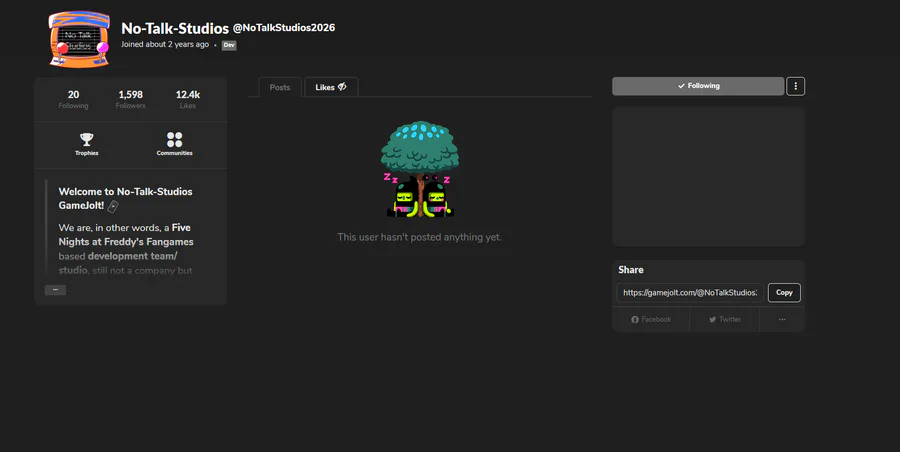900x452 pixels.
Task: Open the No-Talk-Studios profile avatar
Action: (x=79, y=39)
